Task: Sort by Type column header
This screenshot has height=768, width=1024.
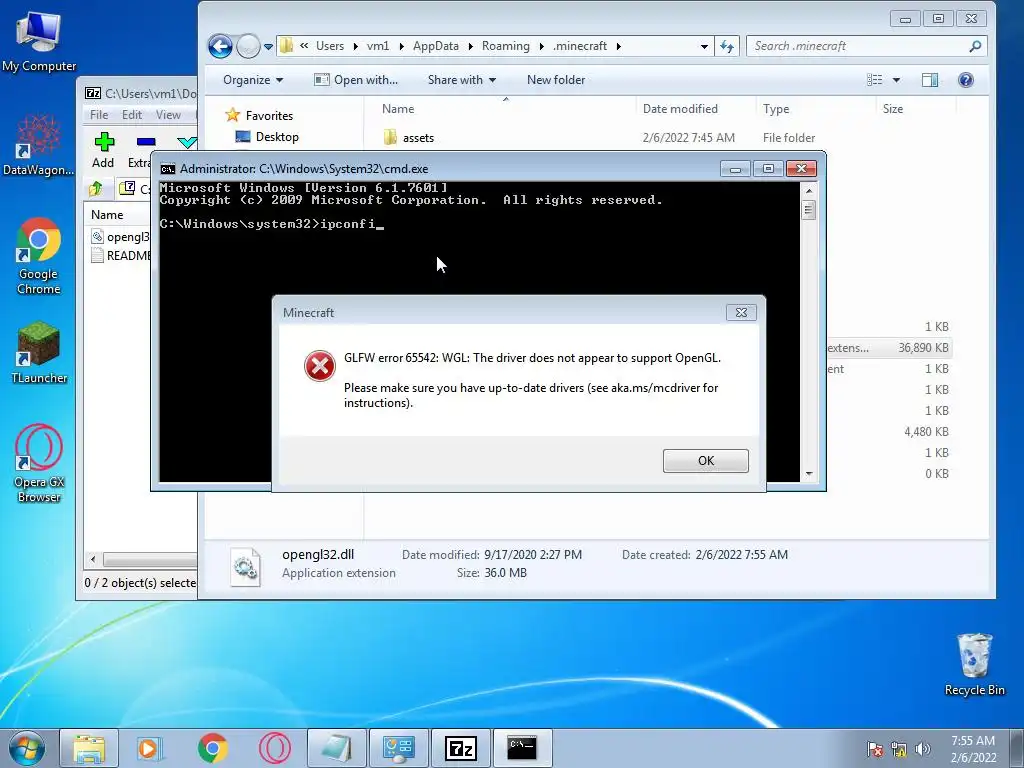Action: pos(776,109)
